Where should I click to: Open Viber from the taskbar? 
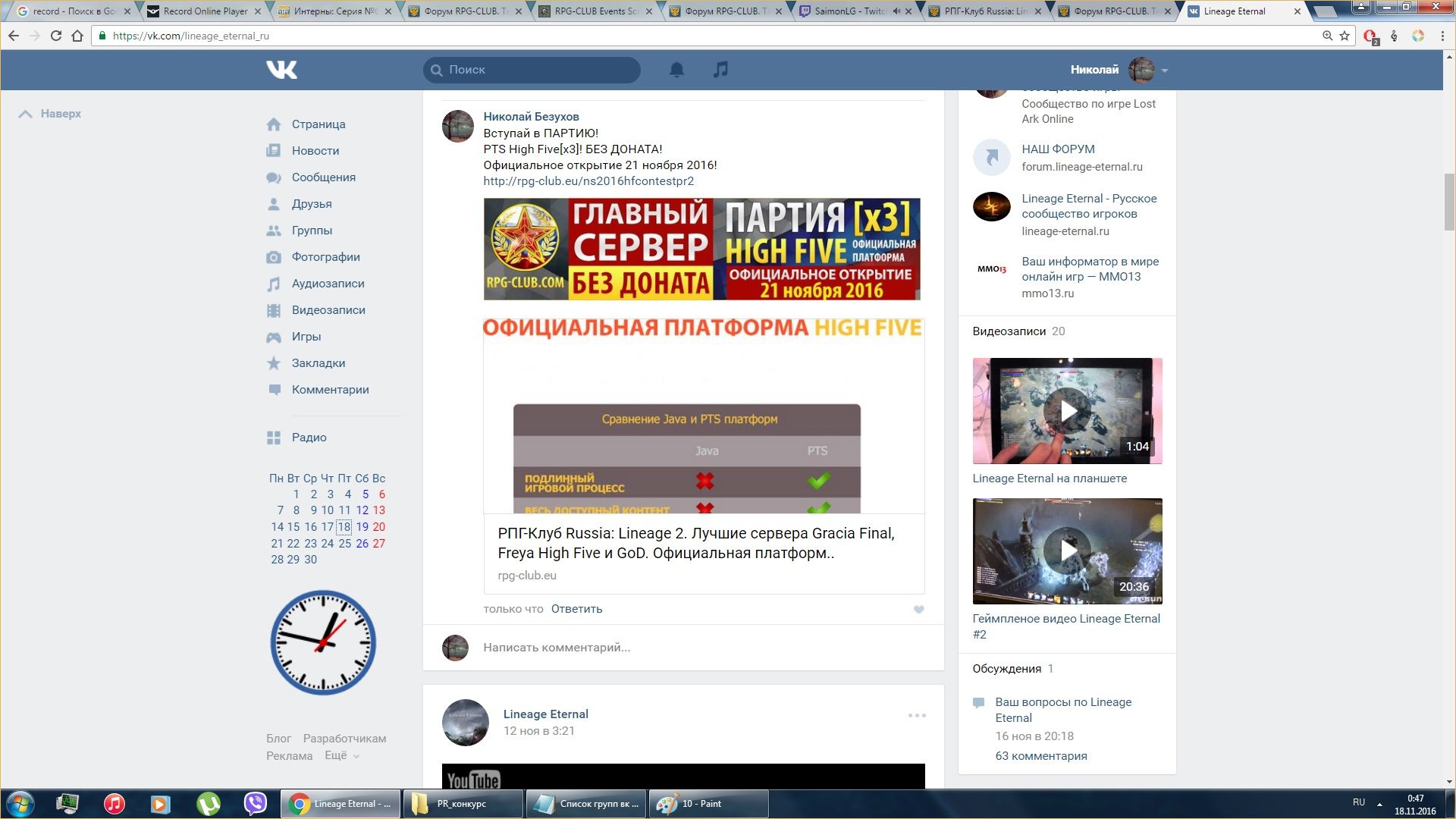click(x=256, y=803)
